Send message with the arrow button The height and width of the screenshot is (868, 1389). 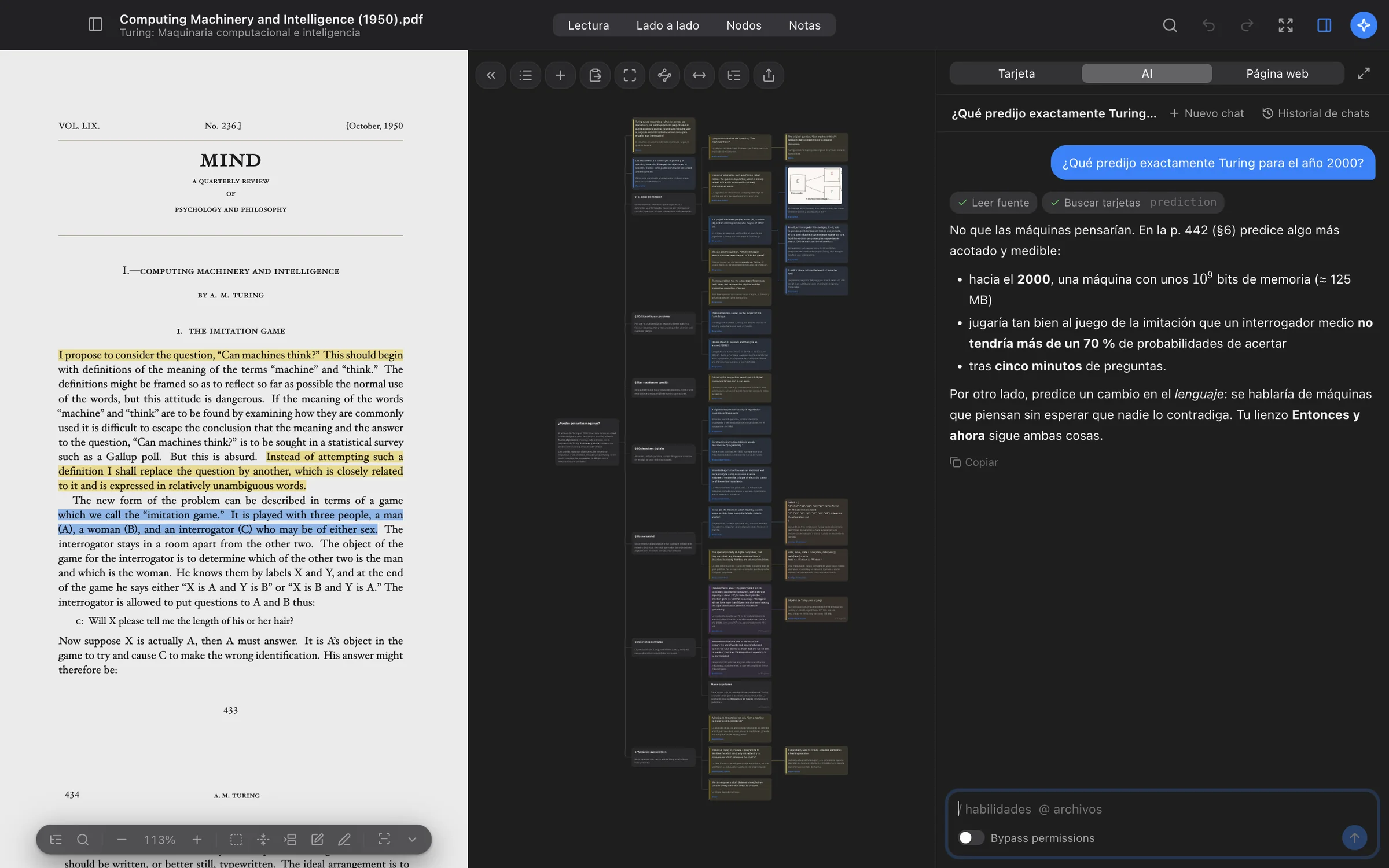[1354, 837]
